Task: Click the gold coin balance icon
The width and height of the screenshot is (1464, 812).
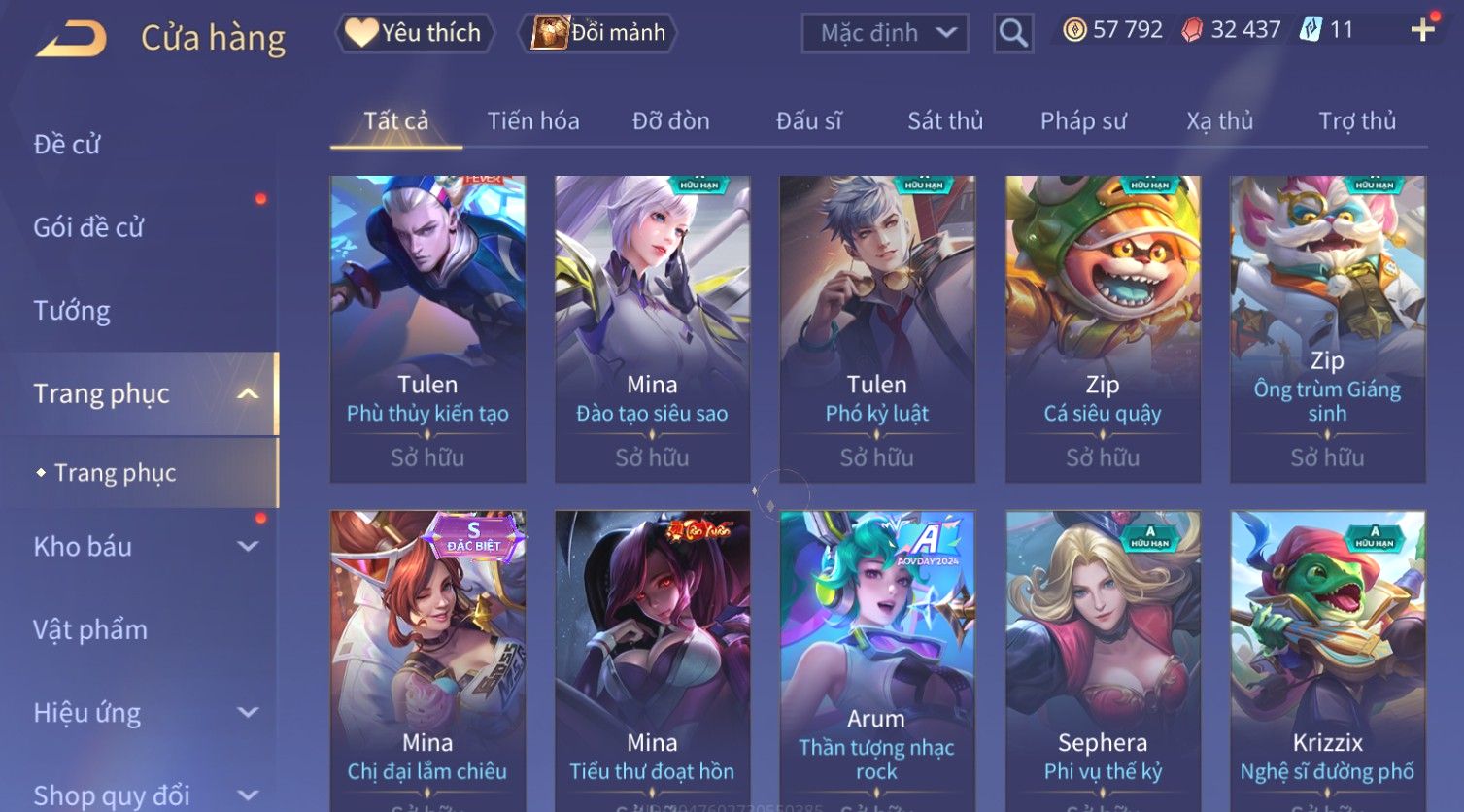Action: (1073, 30)
